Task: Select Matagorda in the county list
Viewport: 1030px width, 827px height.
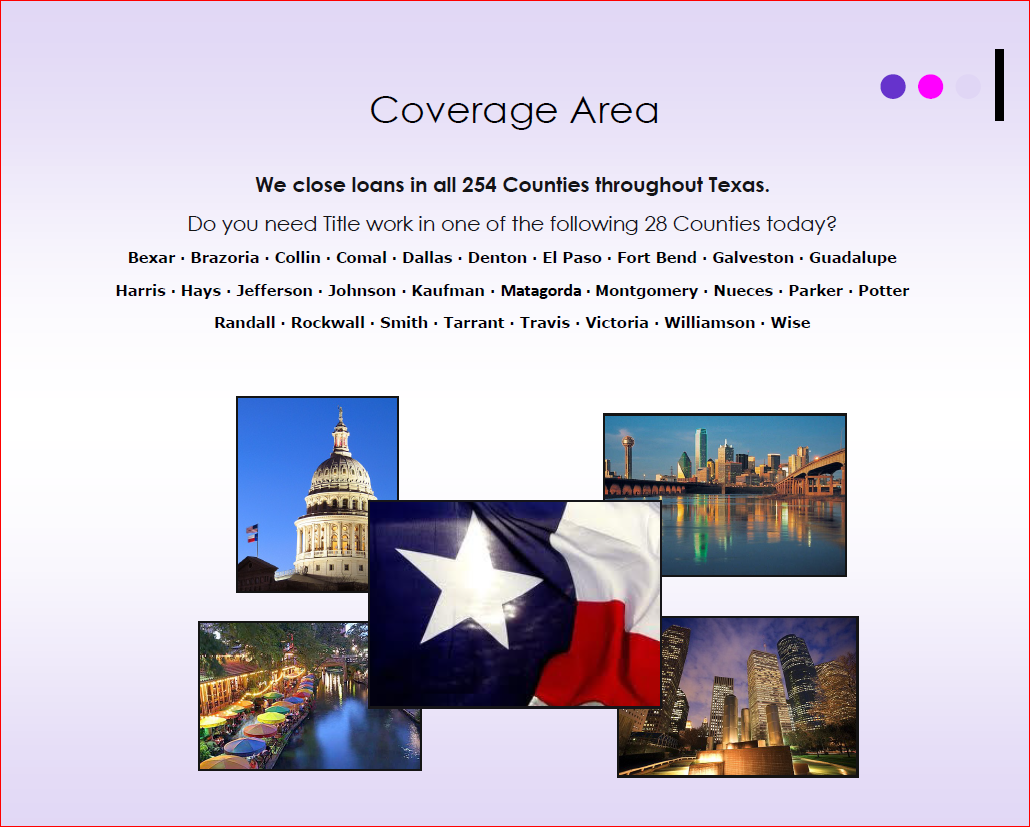Action: 540,291
